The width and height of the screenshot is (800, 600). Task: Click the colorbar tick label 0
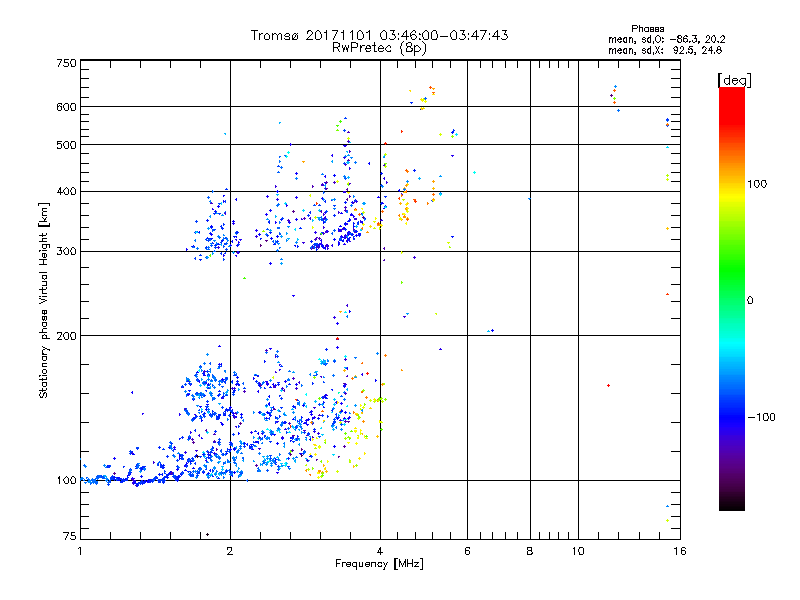(751, 300)
